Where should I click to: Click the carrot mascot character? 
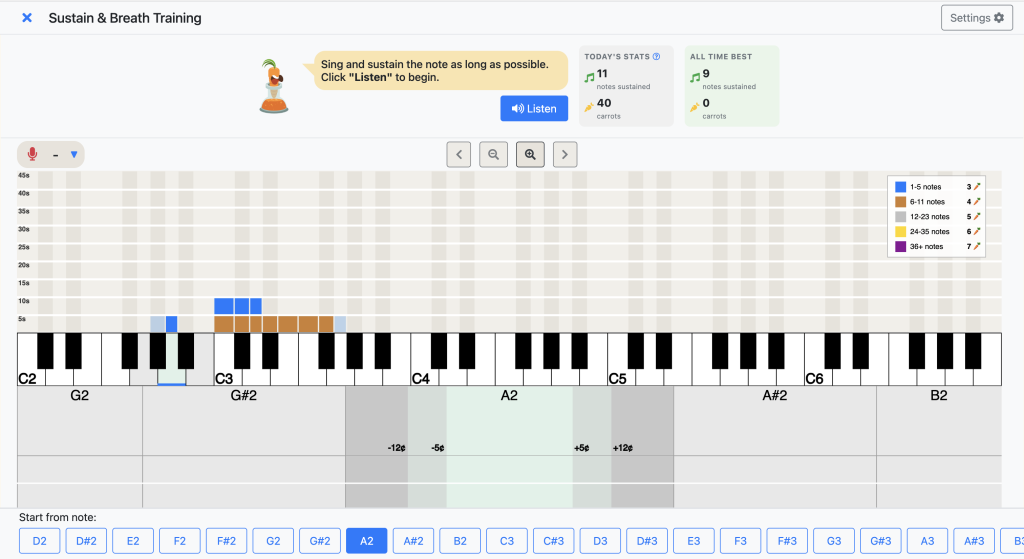click(274, 86)
